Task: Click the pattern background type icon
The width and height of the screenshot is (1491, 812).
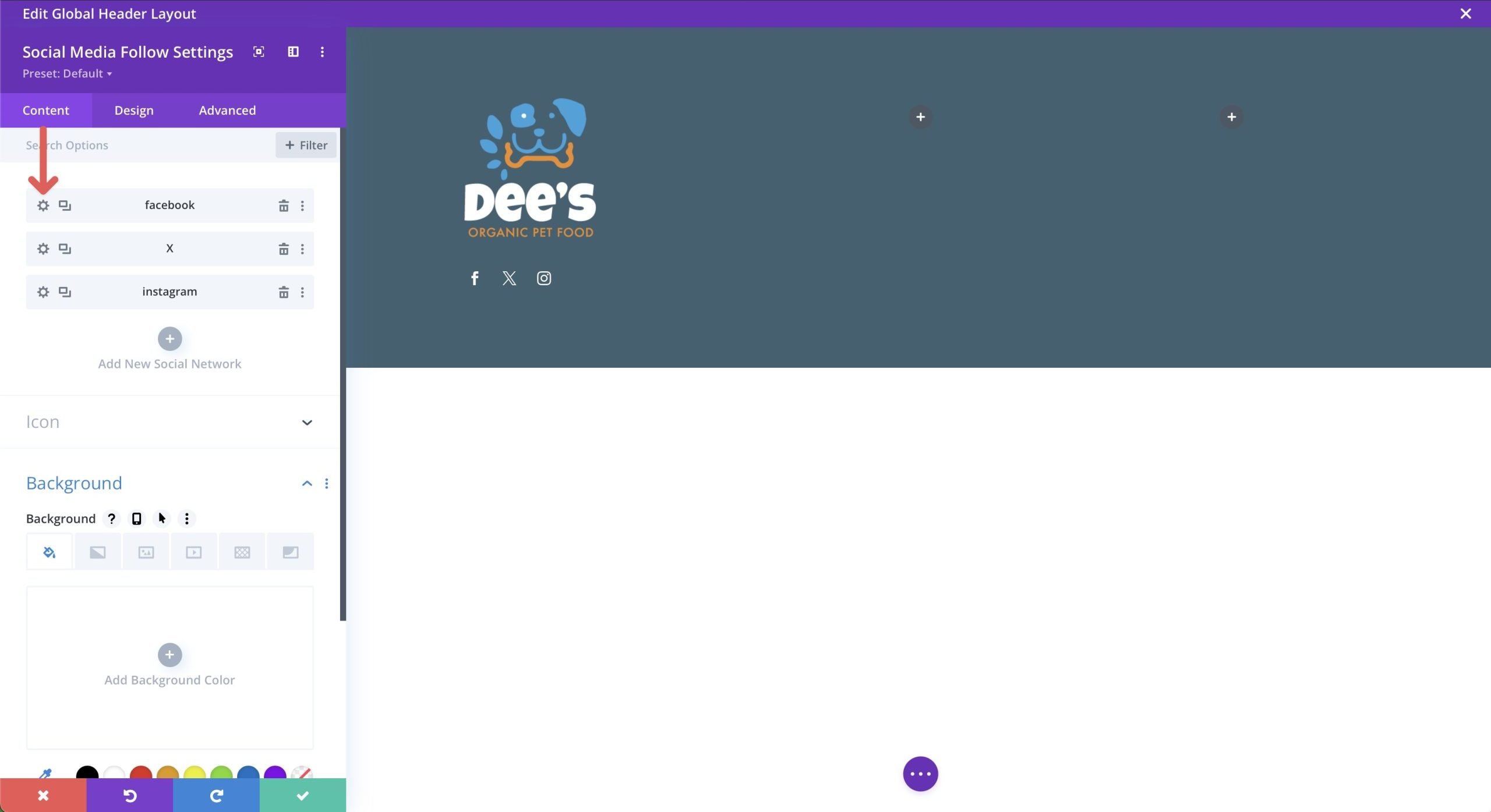Action: point(241,552)
